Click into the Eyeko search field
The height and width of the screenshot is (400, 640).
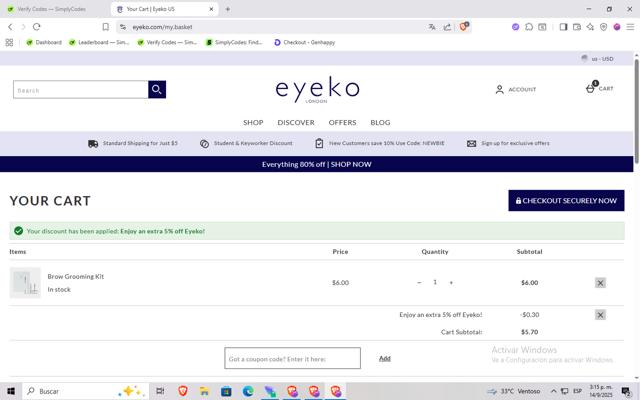[x=80, y=89]
